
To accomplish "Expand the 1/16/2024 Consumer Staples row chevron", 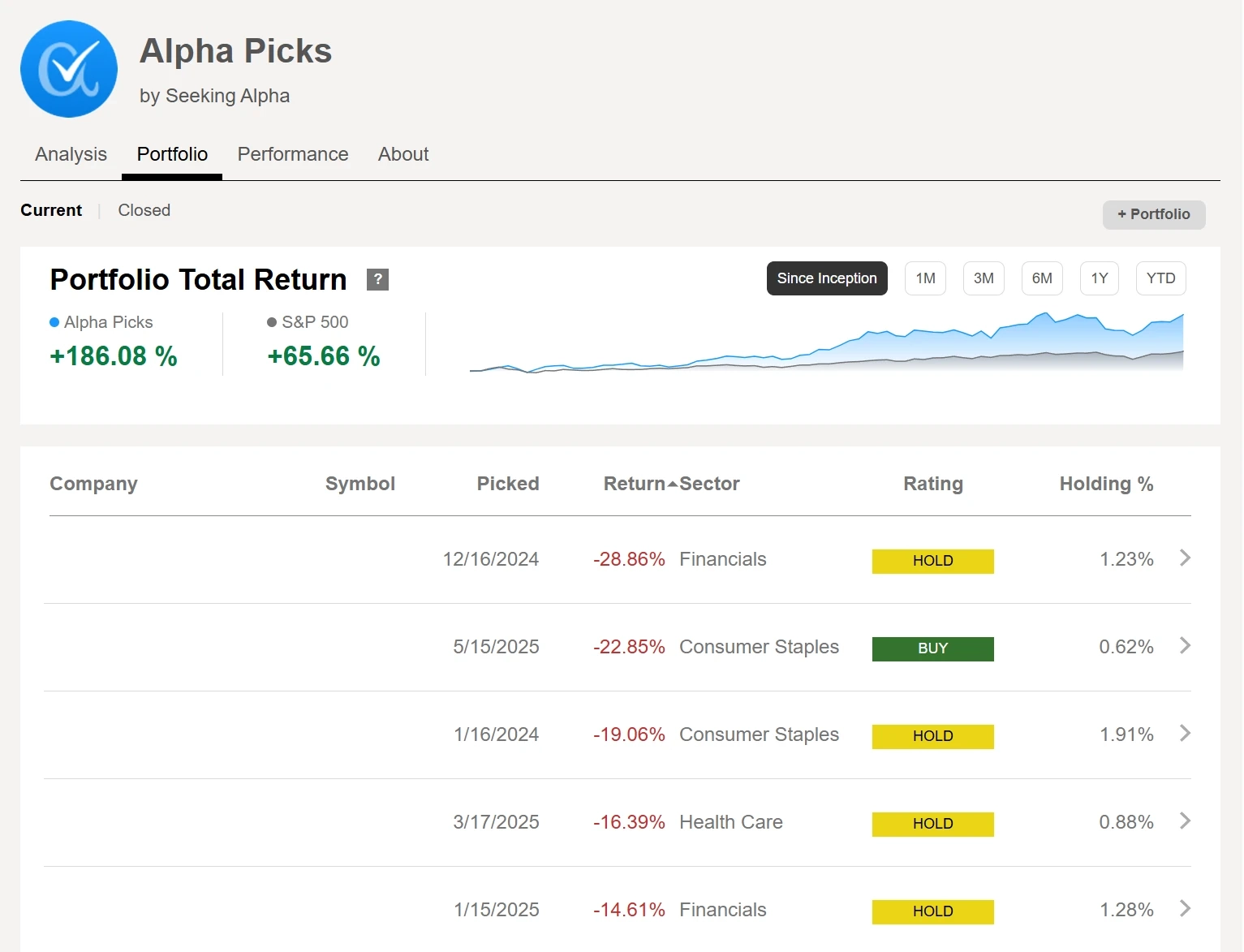I will pos(1185,733).
